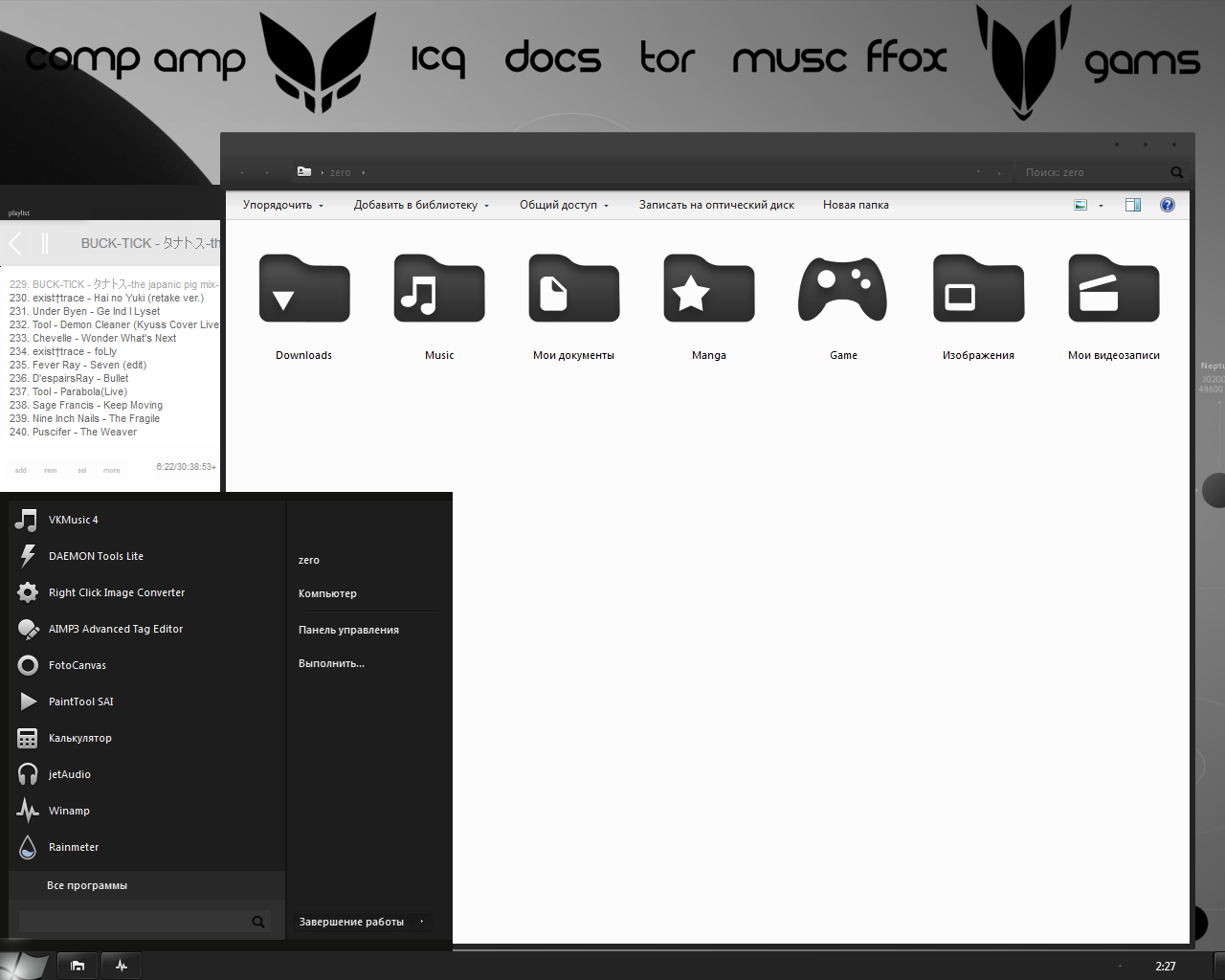Viewport: 1225px width, 980px height.
Task: Click the playlist sel button
Action: click(x=82, y=470)
